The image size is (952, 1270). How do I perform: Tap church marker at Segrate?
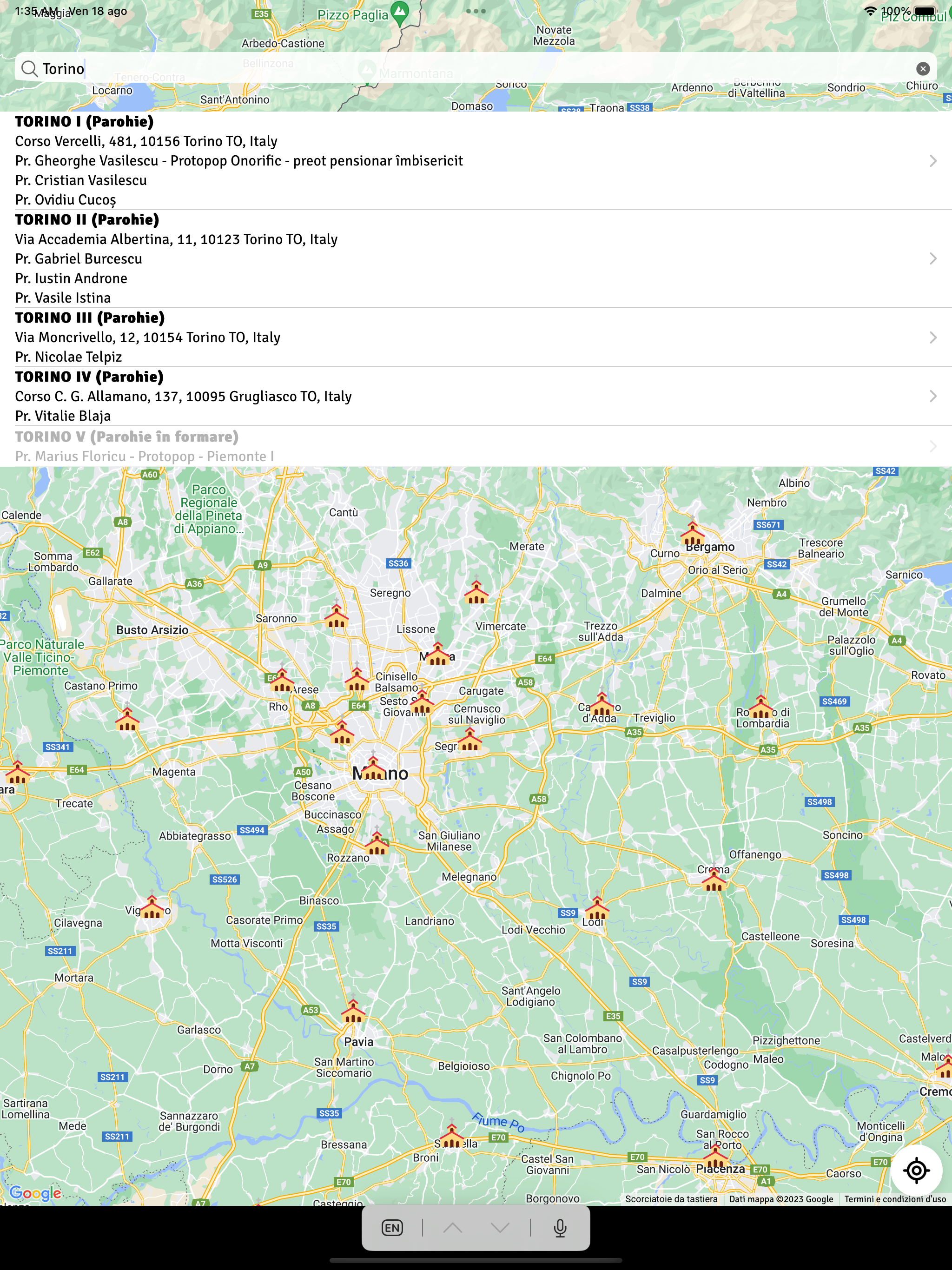[469, 739]
